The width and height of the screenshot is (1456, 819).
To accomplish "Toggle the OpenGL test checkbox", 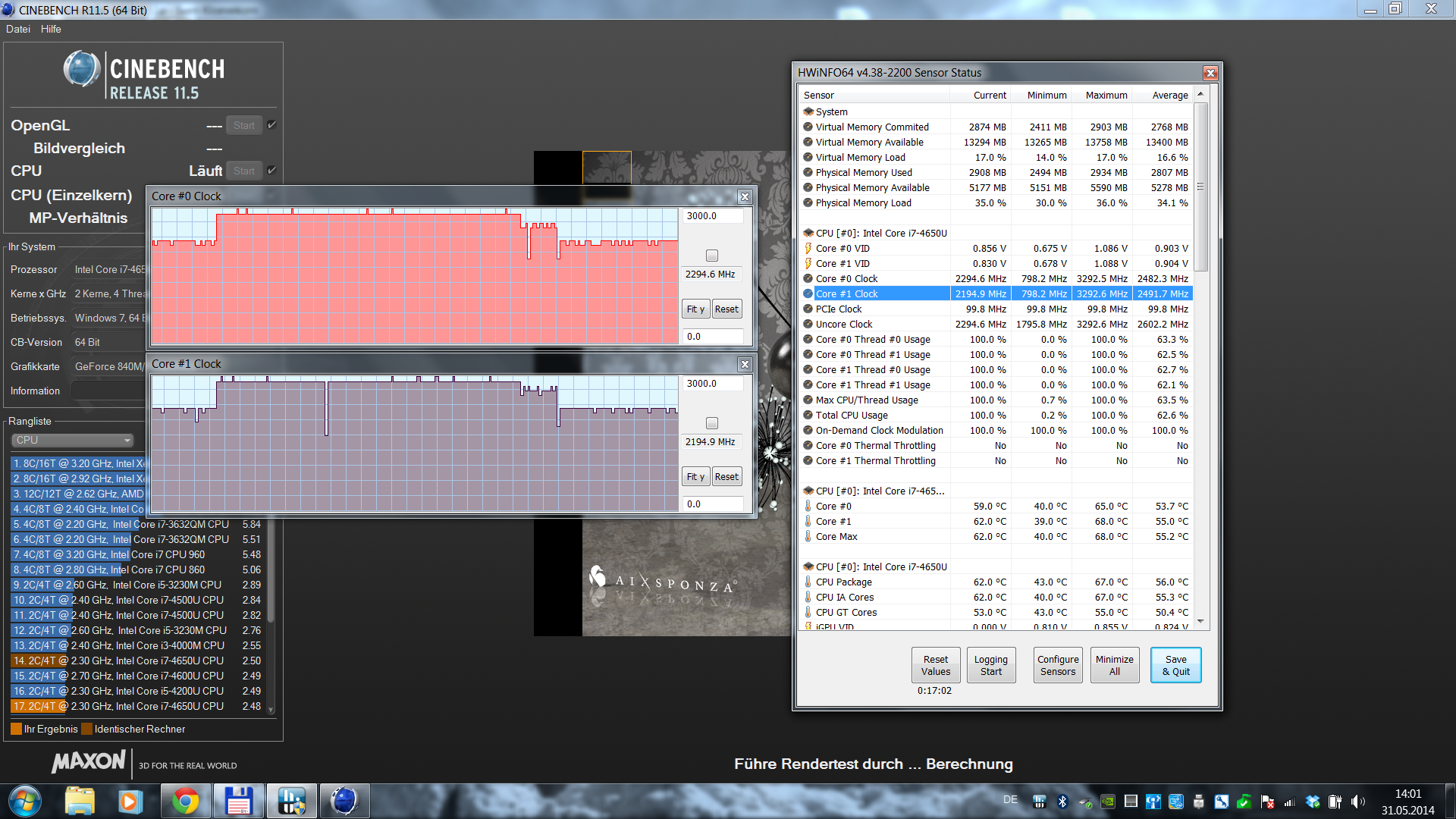I will pyautogui.click(x=271, y=125).
